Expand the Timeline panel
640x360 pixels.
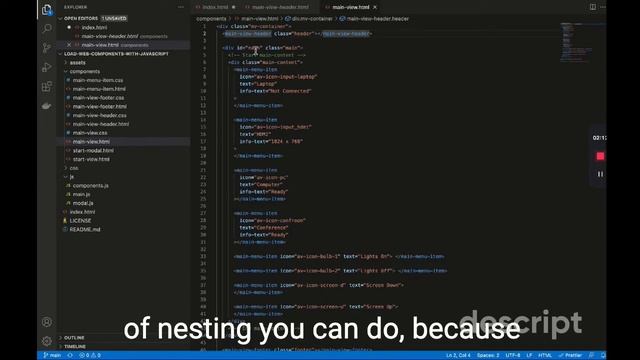(75, 347)
